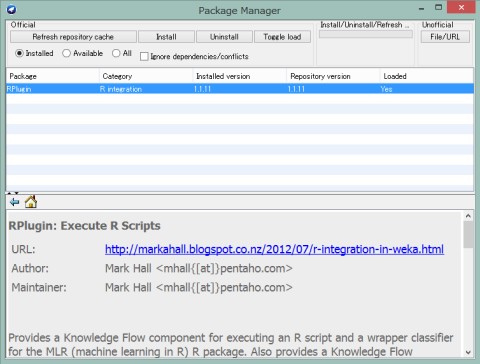Click the description pane scrollbar thumb
Image resolution: width=480 pixels, height=364 pixels.
point(468,234)
